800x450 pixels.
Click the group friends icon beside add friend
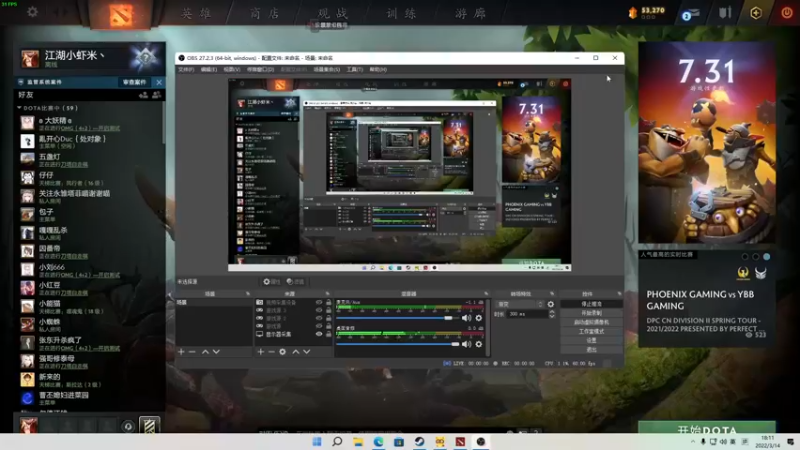[157, 94]
